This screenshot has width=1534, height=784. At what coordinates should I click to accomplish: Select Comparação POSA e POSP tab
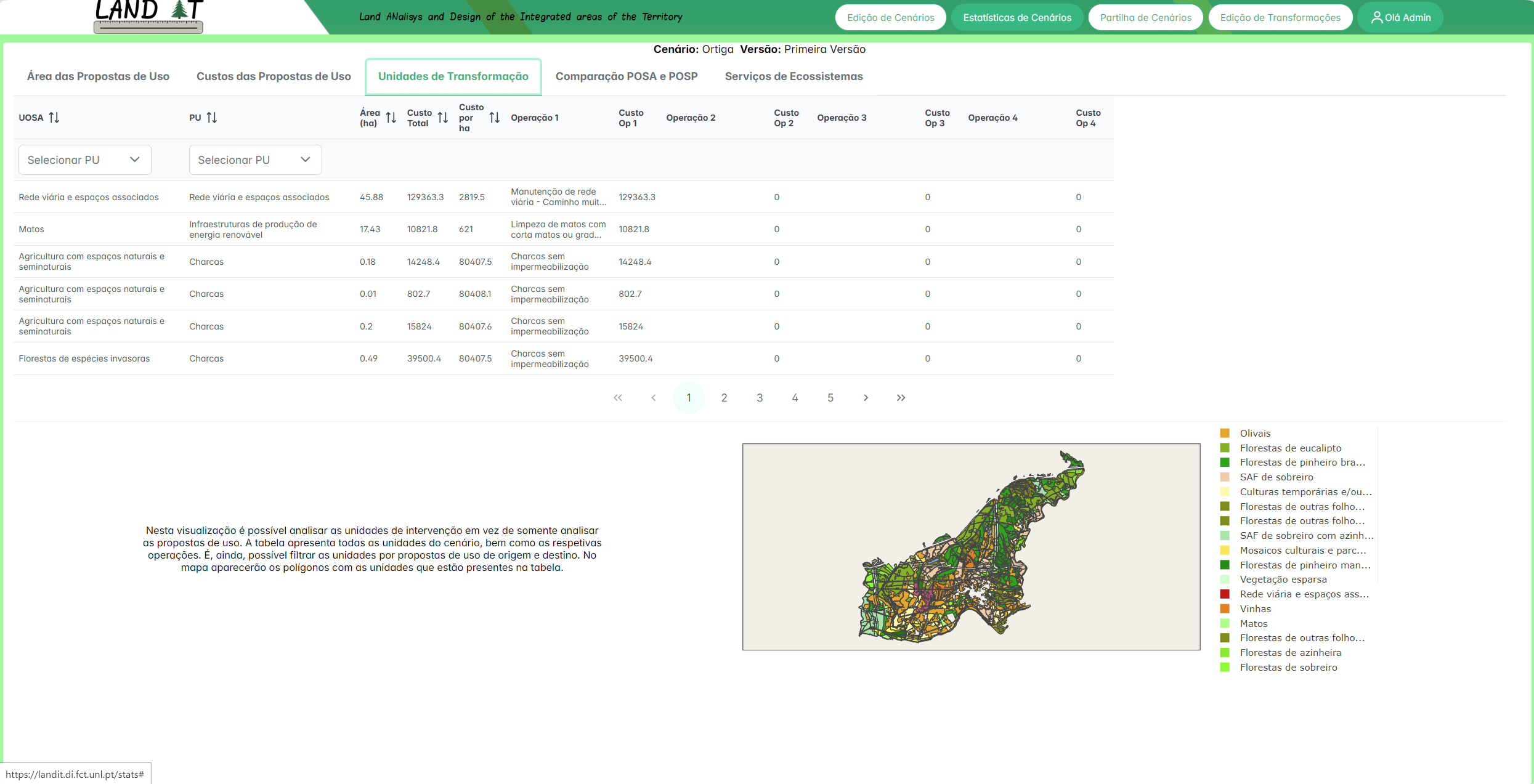pos(627,76)
